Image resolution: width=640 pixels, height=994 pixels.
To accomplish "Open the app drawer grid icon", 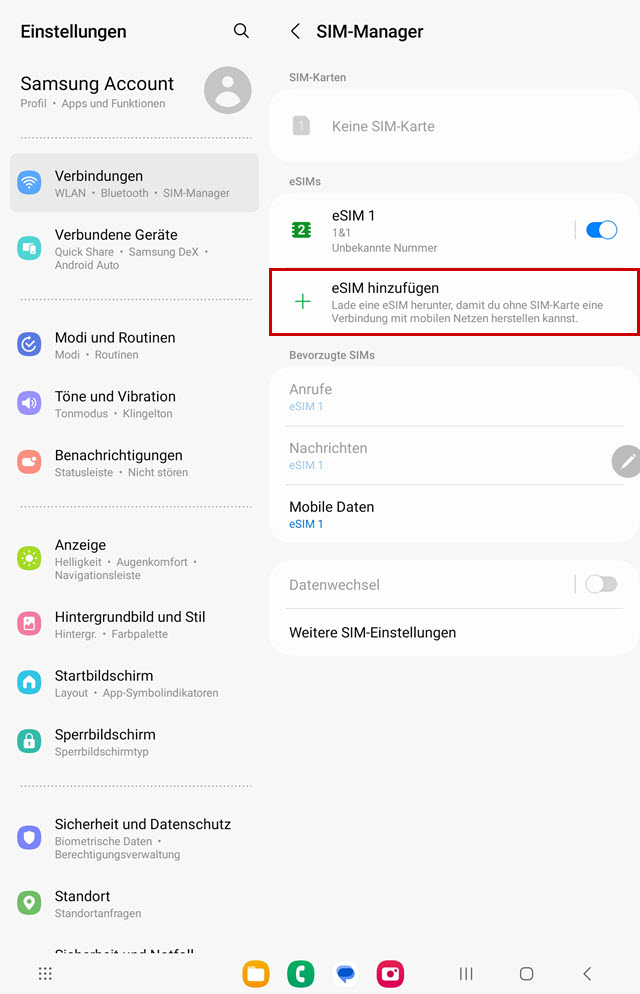I will [x=45, y=974].
